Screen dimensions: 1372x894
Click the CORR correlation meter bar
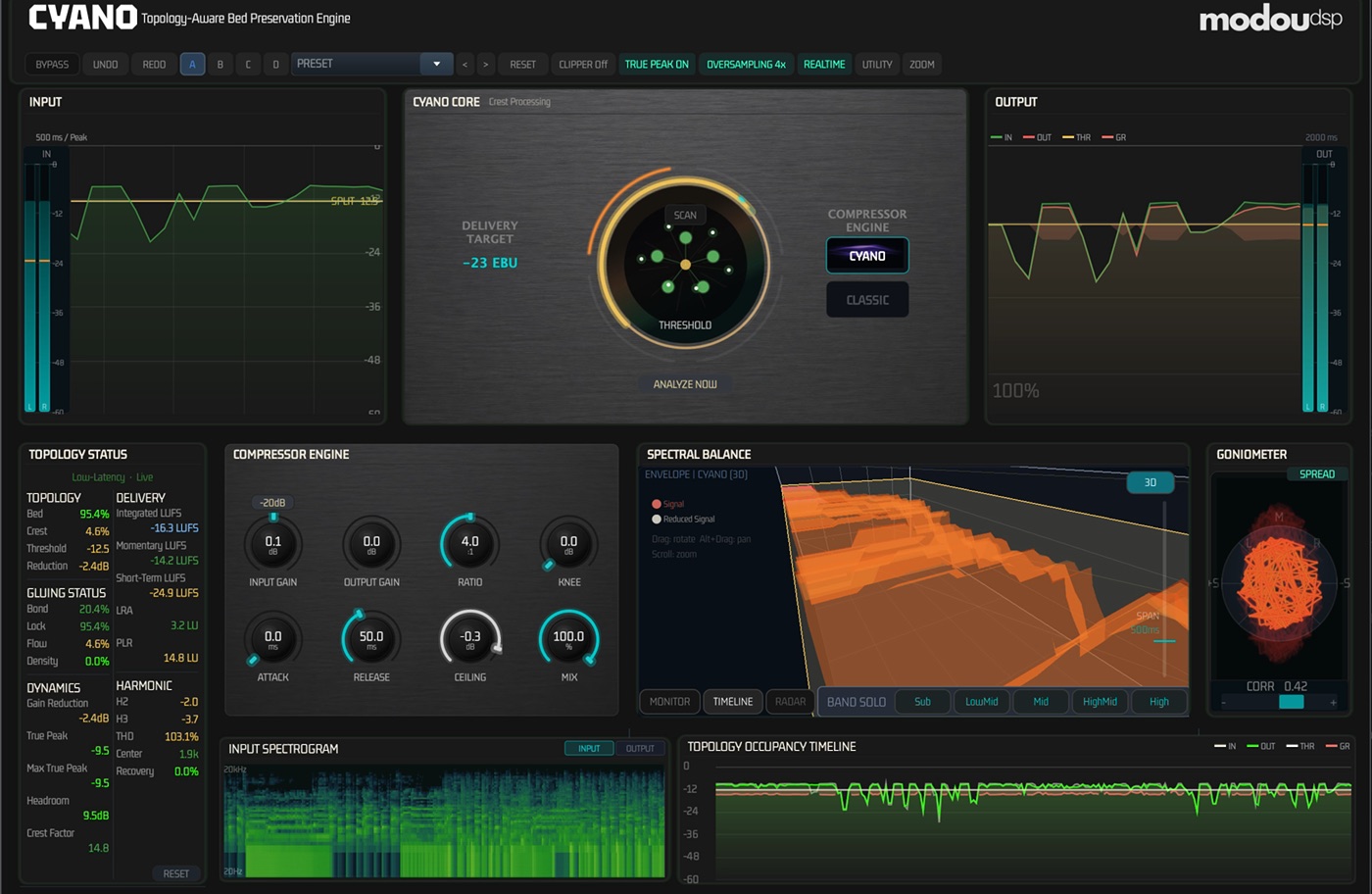coord(1278,702)
